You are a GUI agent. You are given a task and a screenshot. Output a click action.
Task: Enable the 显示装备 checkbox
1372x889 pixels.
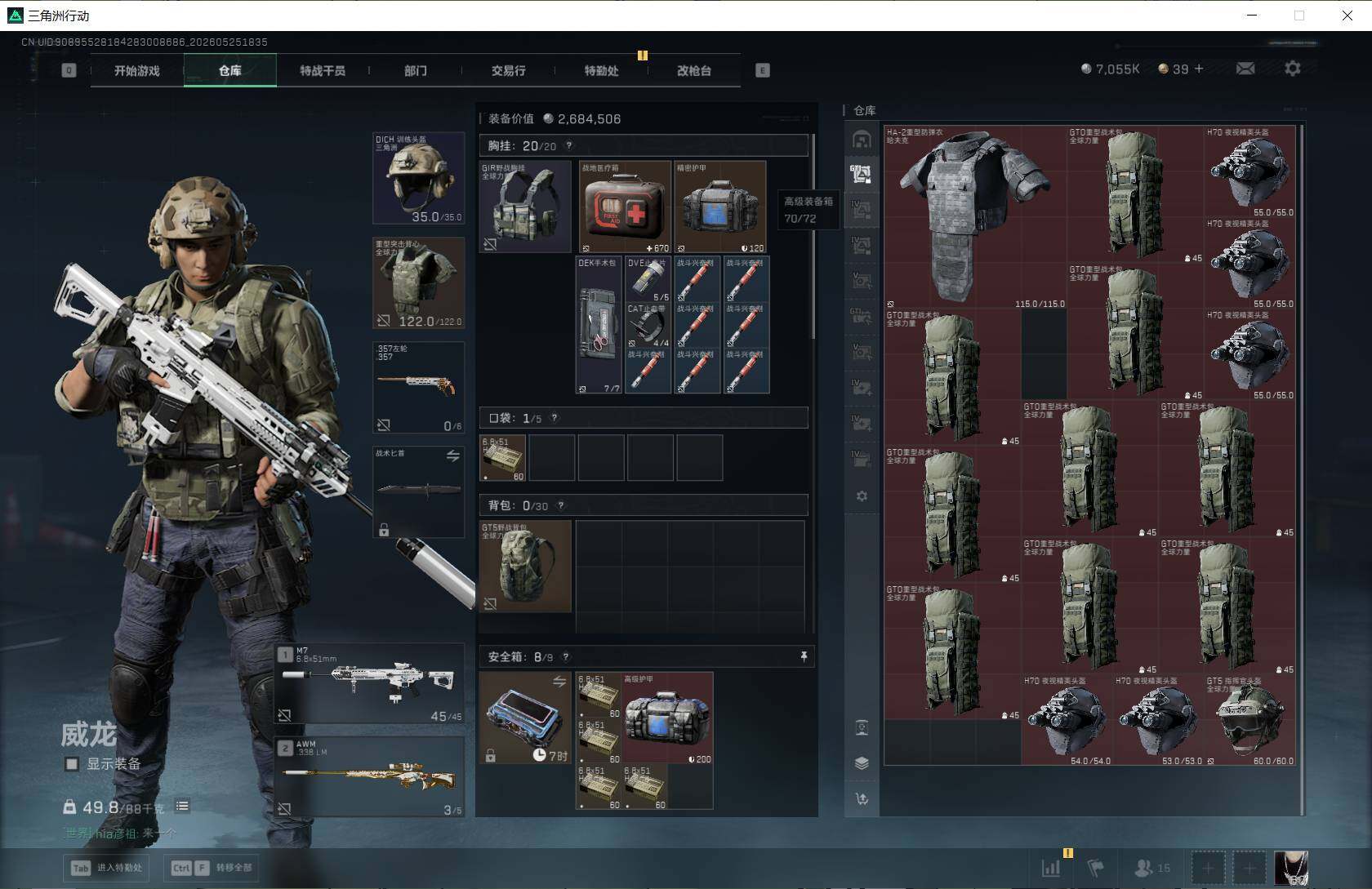[x=72, y=764]
